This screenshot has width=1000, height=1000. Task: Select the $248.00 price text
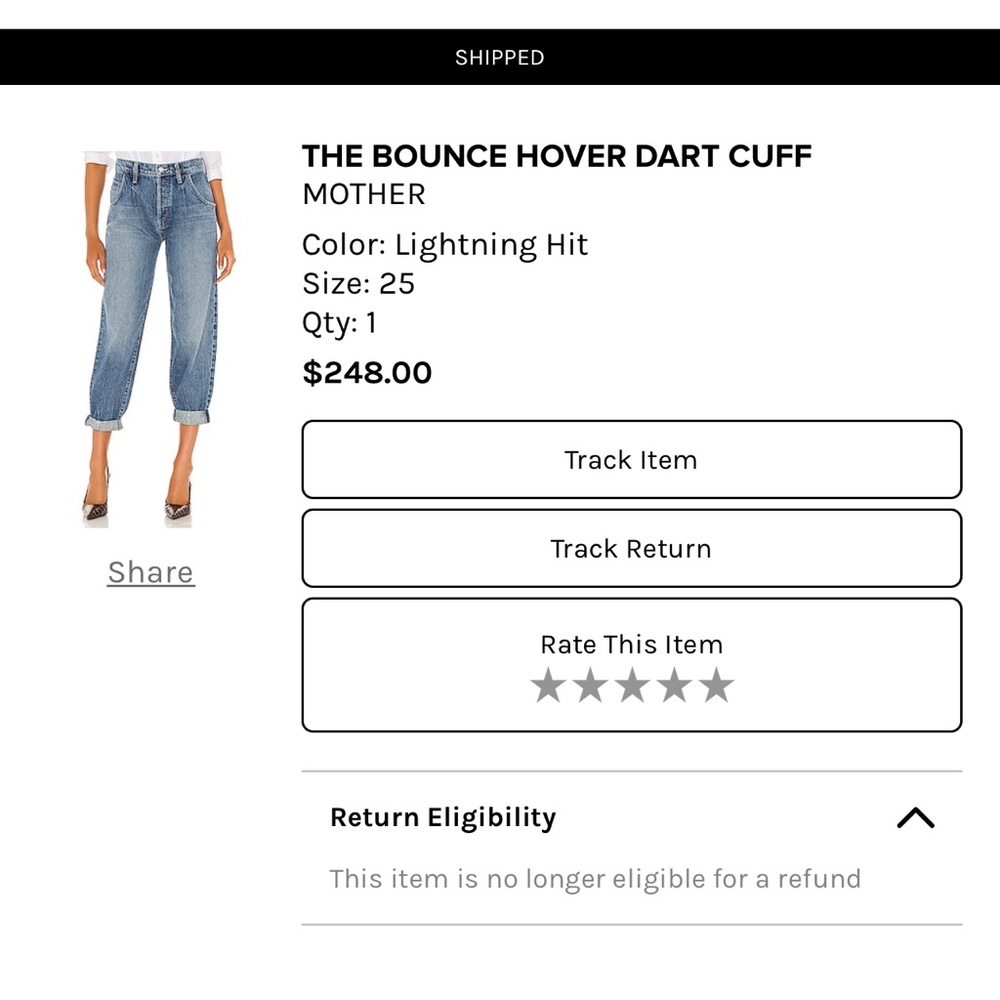[367, 372]
